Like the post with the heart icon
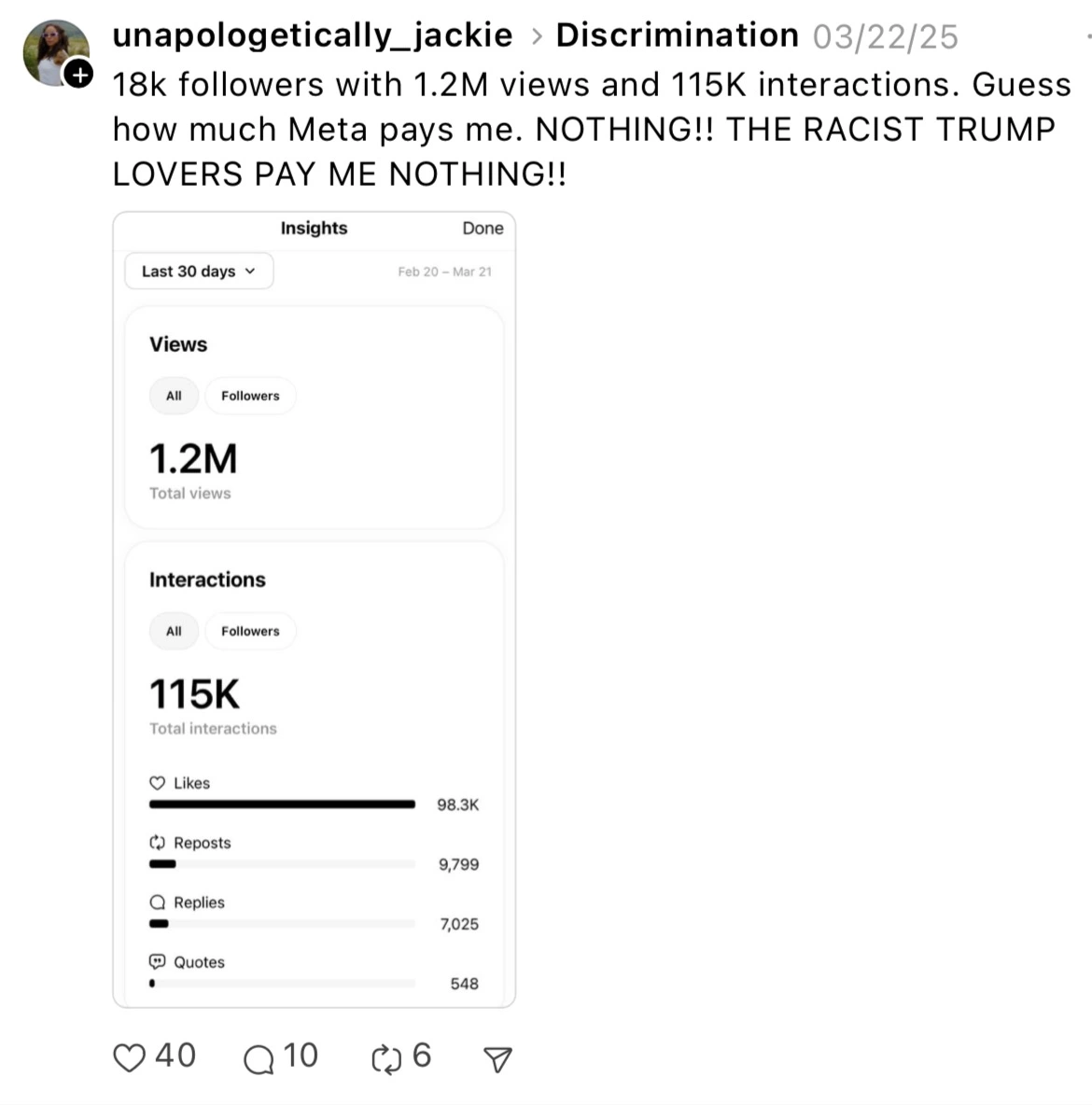Screen dimensions: 1092x1105 coord(129,1057)
